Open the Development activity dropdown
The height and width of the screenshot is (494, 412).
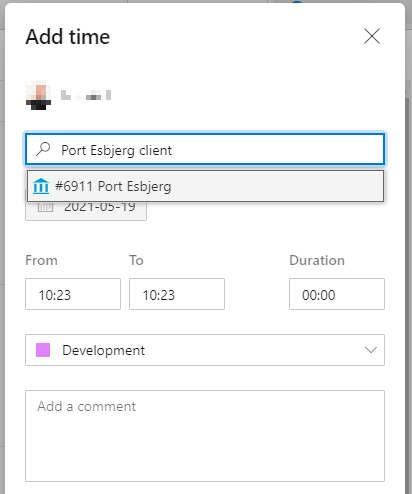click(x=205, y=350)
